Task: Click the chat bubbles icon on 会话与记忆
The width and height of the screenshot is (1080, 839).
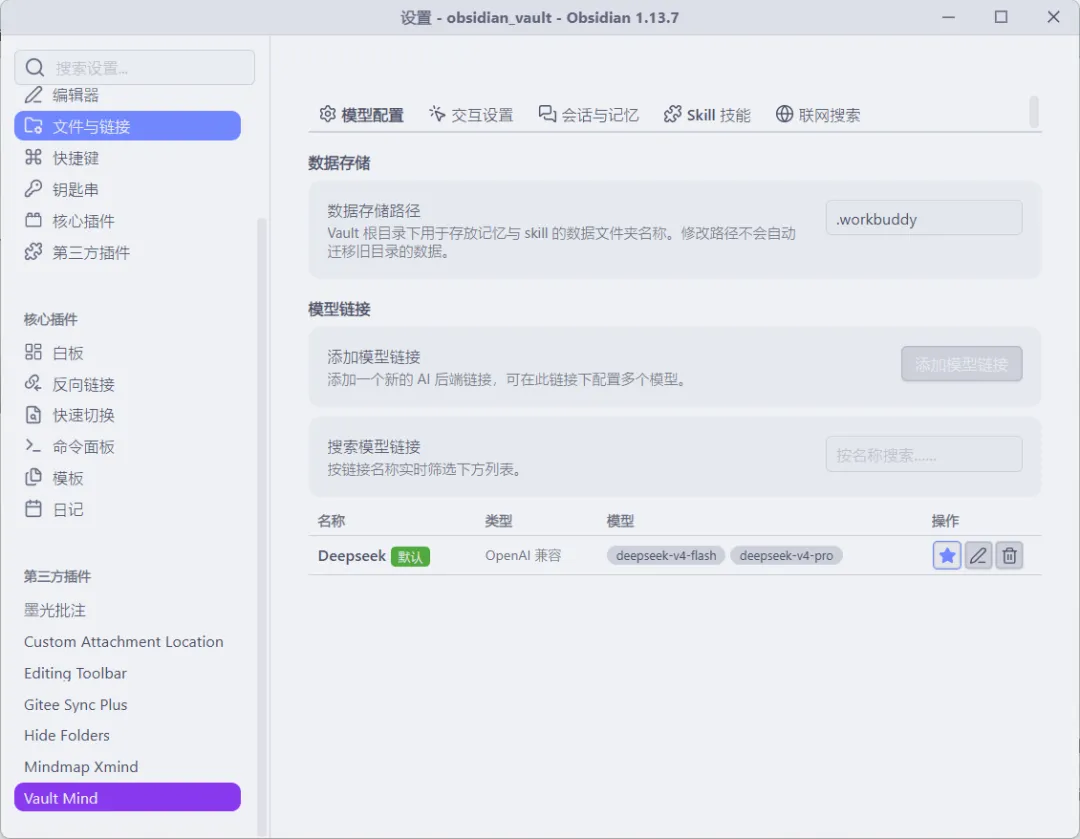Action: click(547, 114)
